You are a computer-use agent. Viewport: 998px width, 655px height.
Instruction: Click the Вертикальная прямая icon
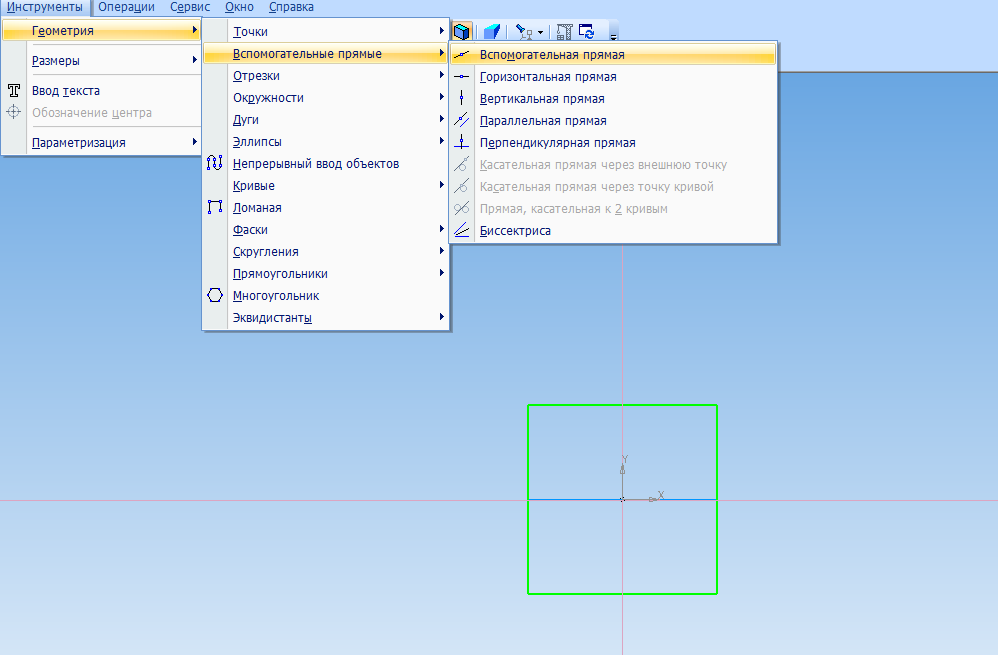click(462, 99)
